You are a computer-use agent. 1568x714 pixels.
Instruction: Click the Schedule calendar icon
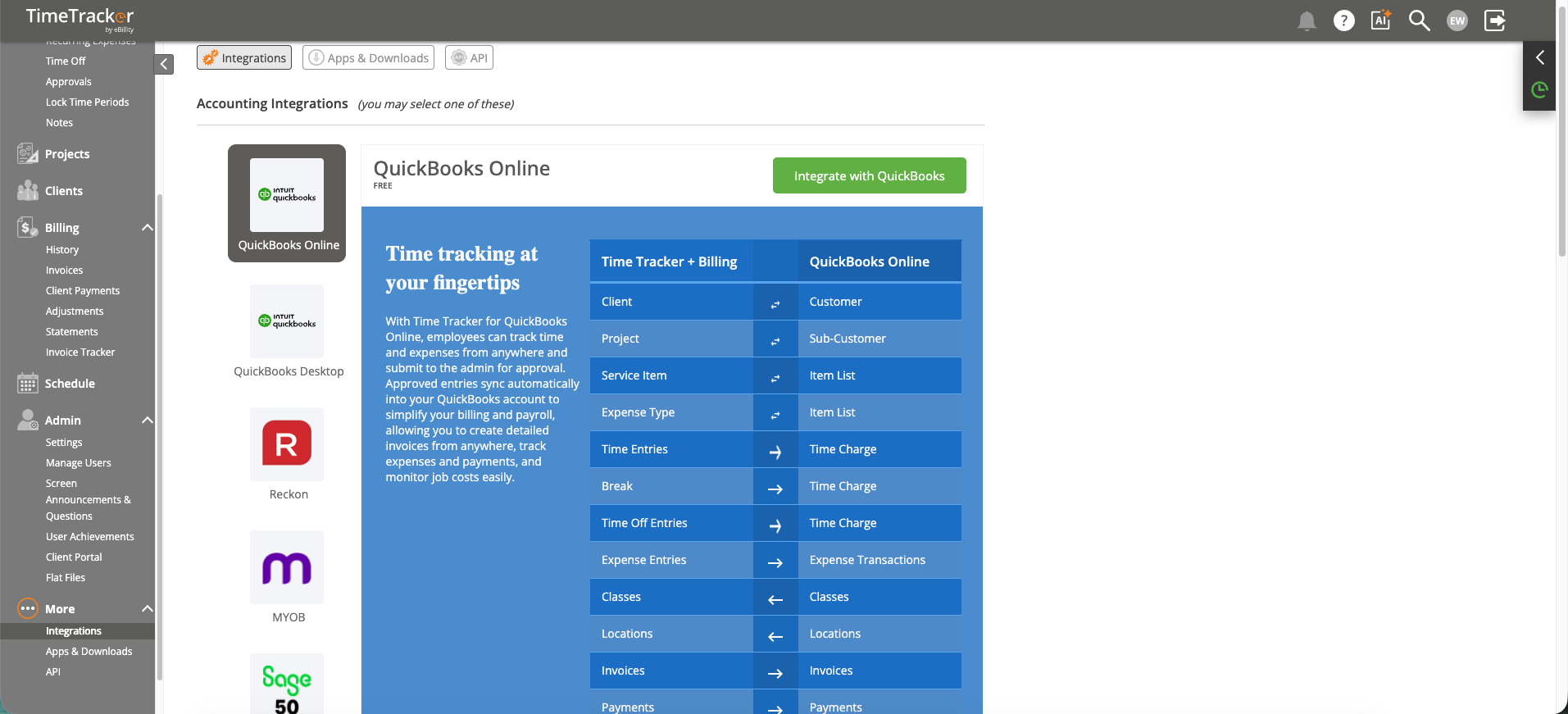tap(28, 383)
